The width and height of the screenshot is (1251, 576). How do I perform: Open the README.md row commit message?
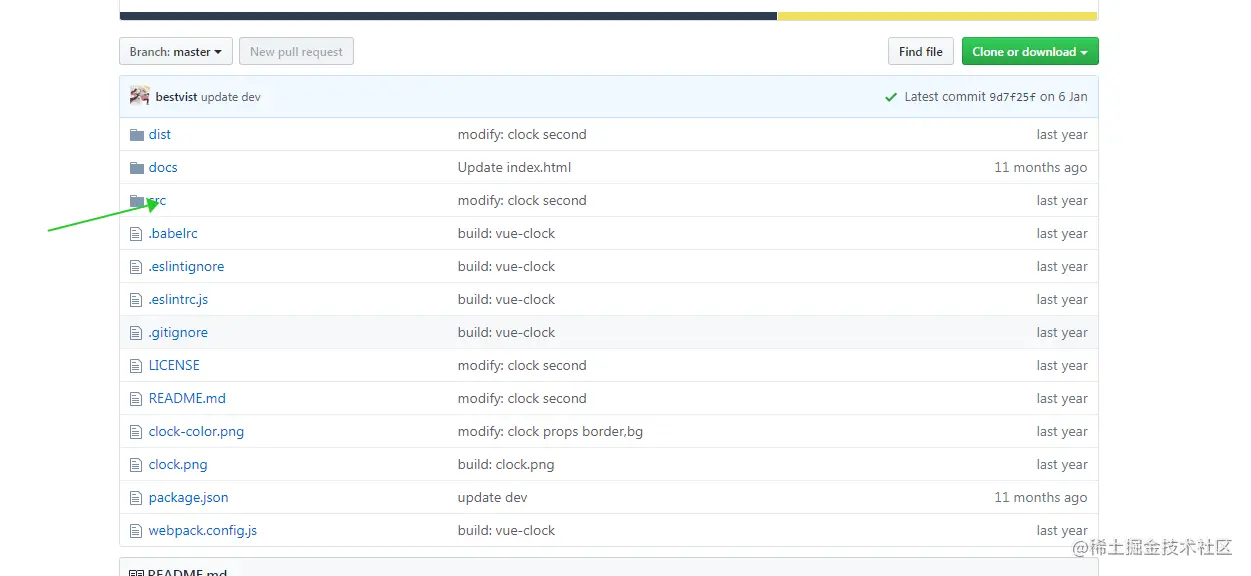(522, 399)
